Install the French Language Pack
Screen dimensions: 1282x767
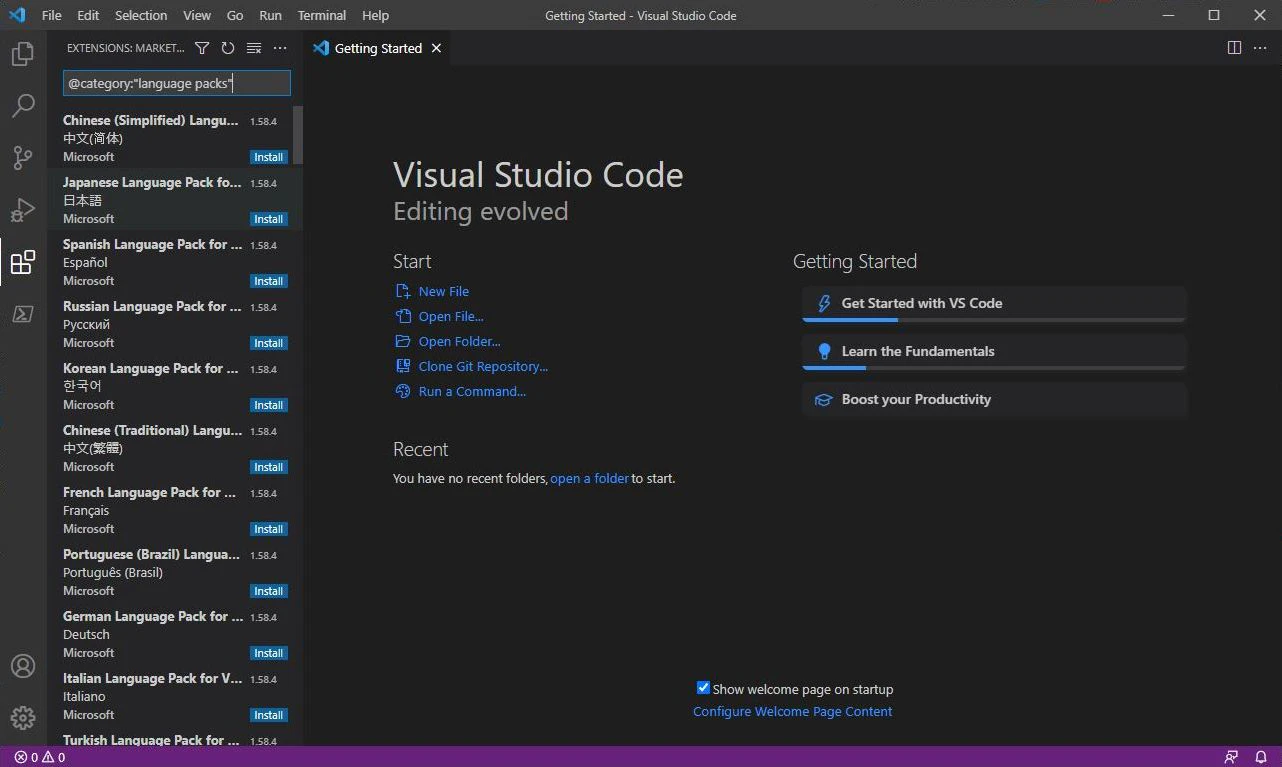pyautogui.click(x=269, y=529)
